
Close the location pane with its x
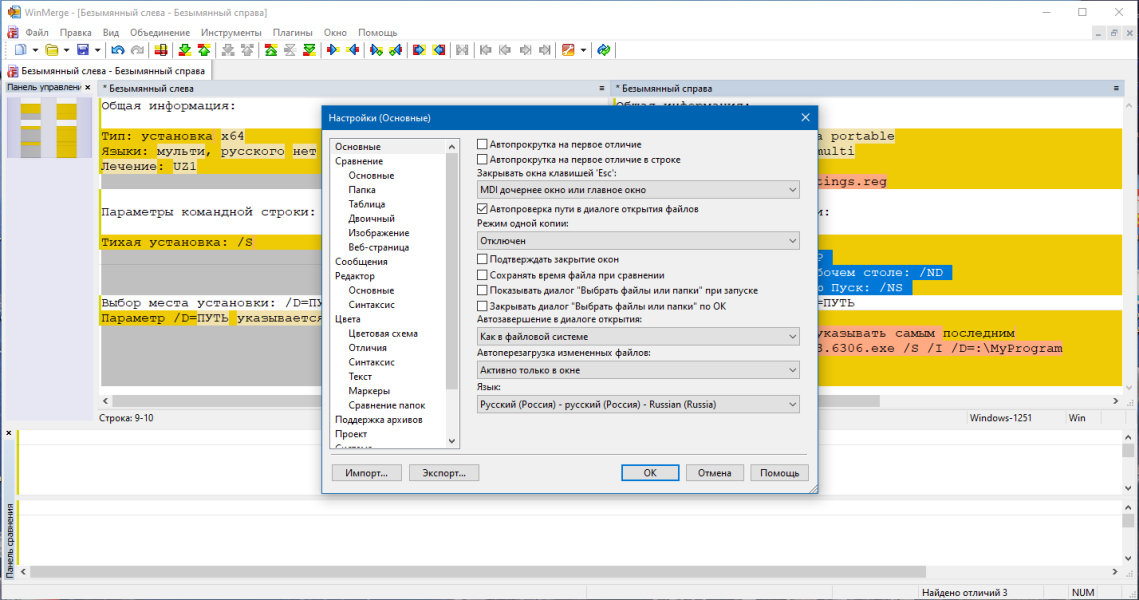coord(88,87)
